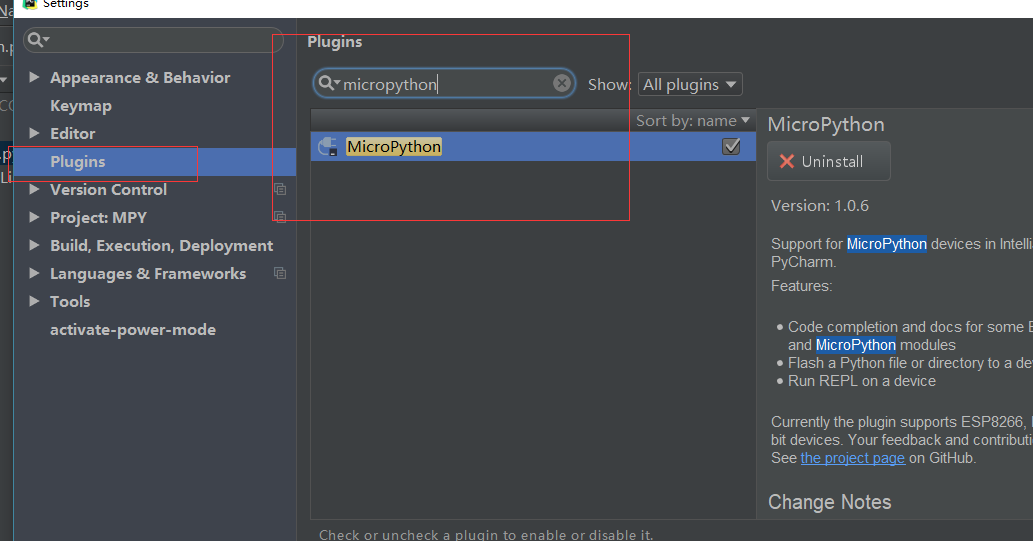
Task: Expand the Appearance & Behavior tree arrow
Action: coord(35,77)
